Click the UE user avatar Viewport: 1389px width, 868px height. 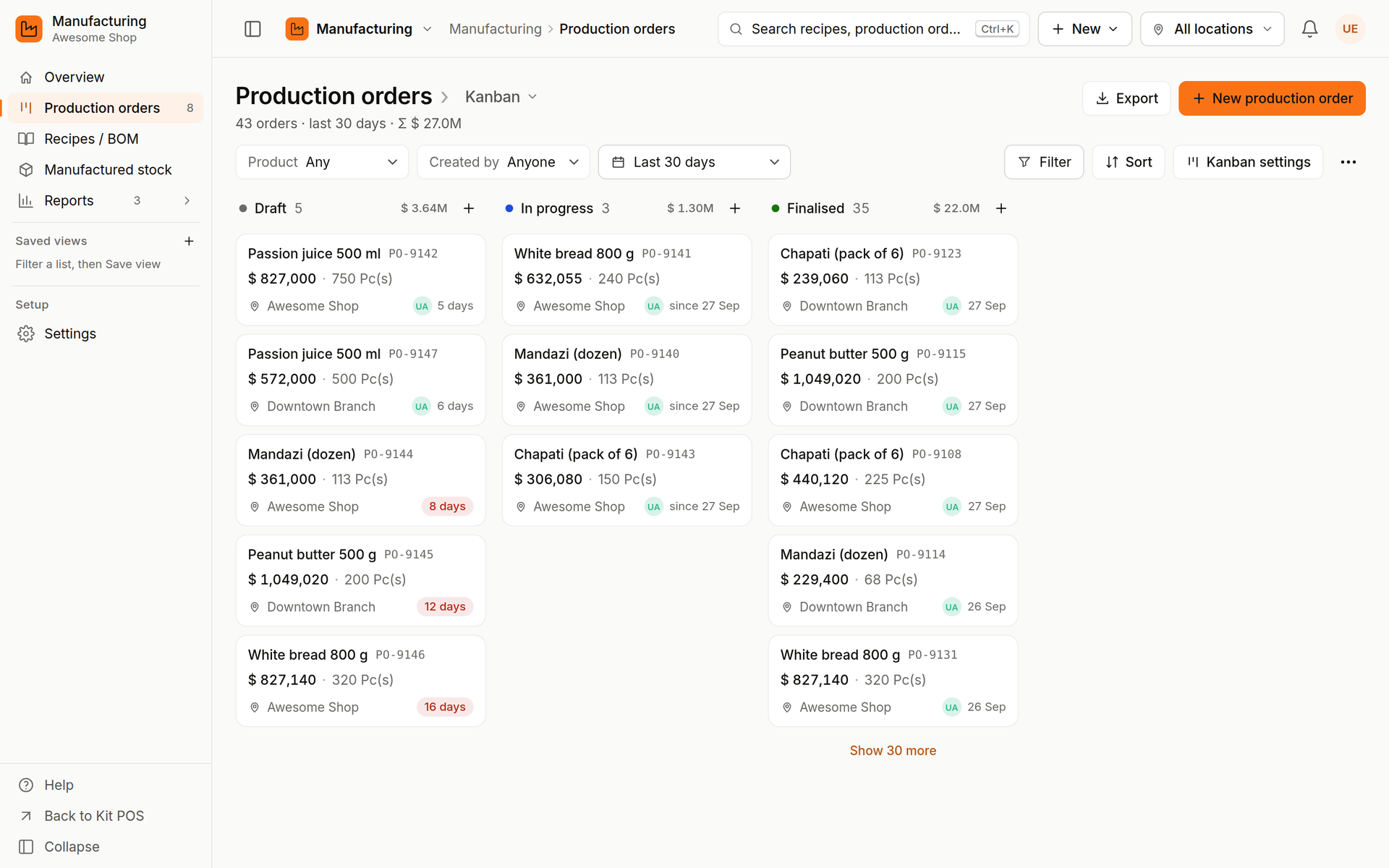(x=1350, y=29)
